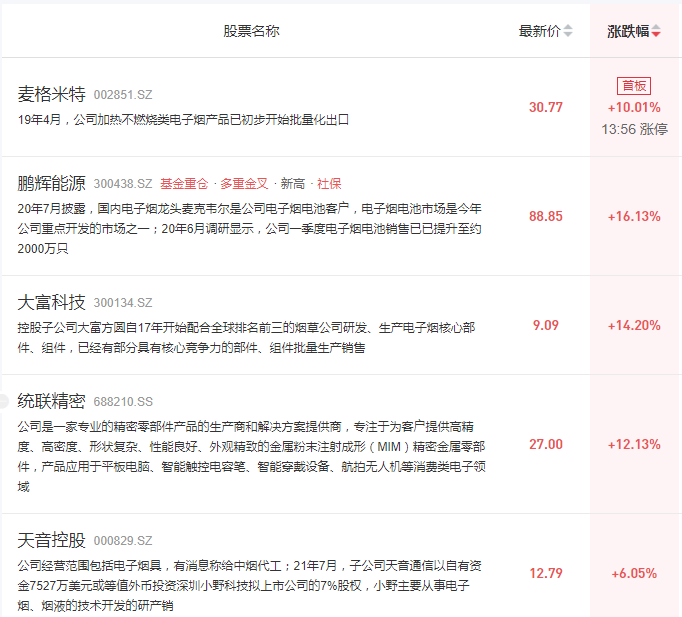Click stock code 688210.SS

click(x=123, y=402)
